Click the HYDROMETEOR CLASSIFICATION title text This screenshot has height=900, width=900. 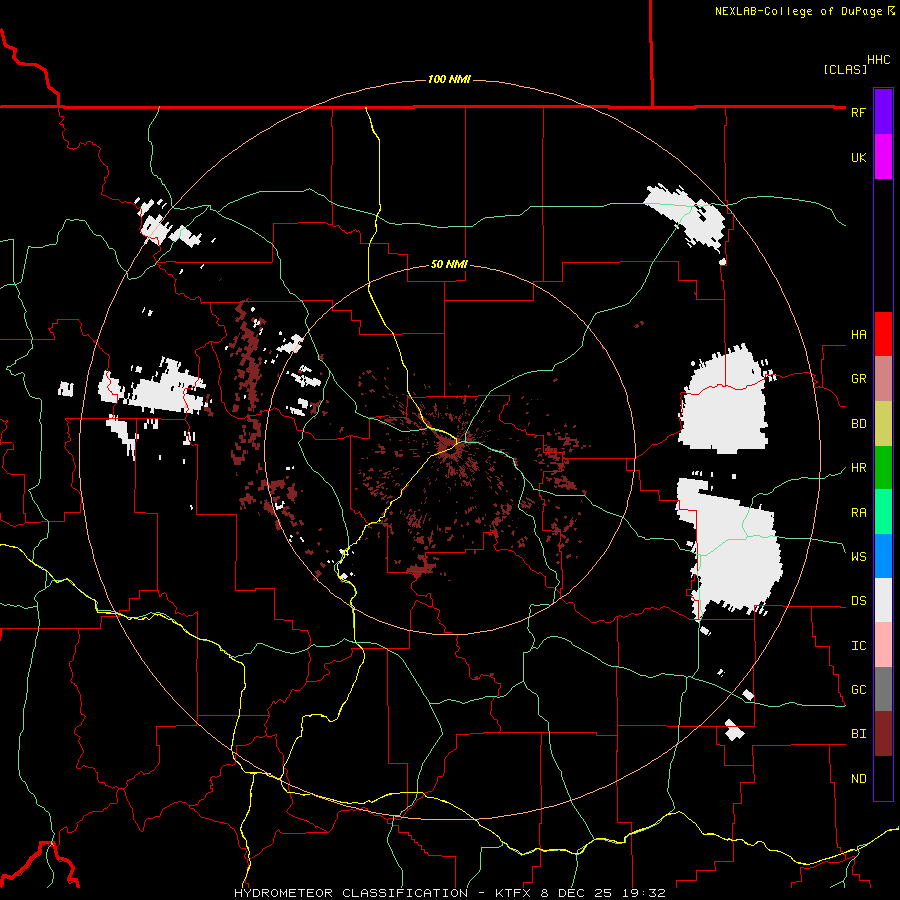point(351,893)
